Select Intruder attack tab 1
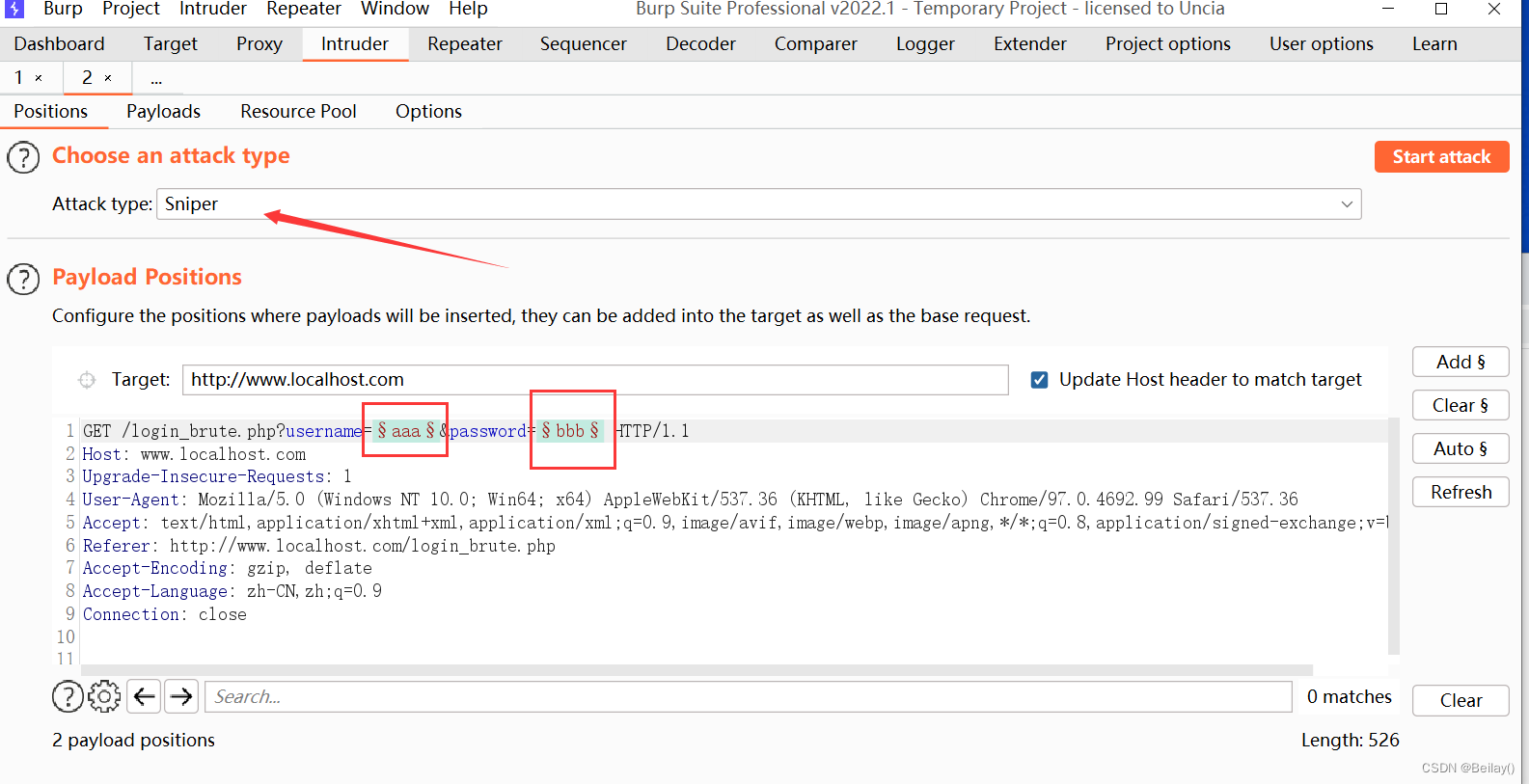 [18, 78]
